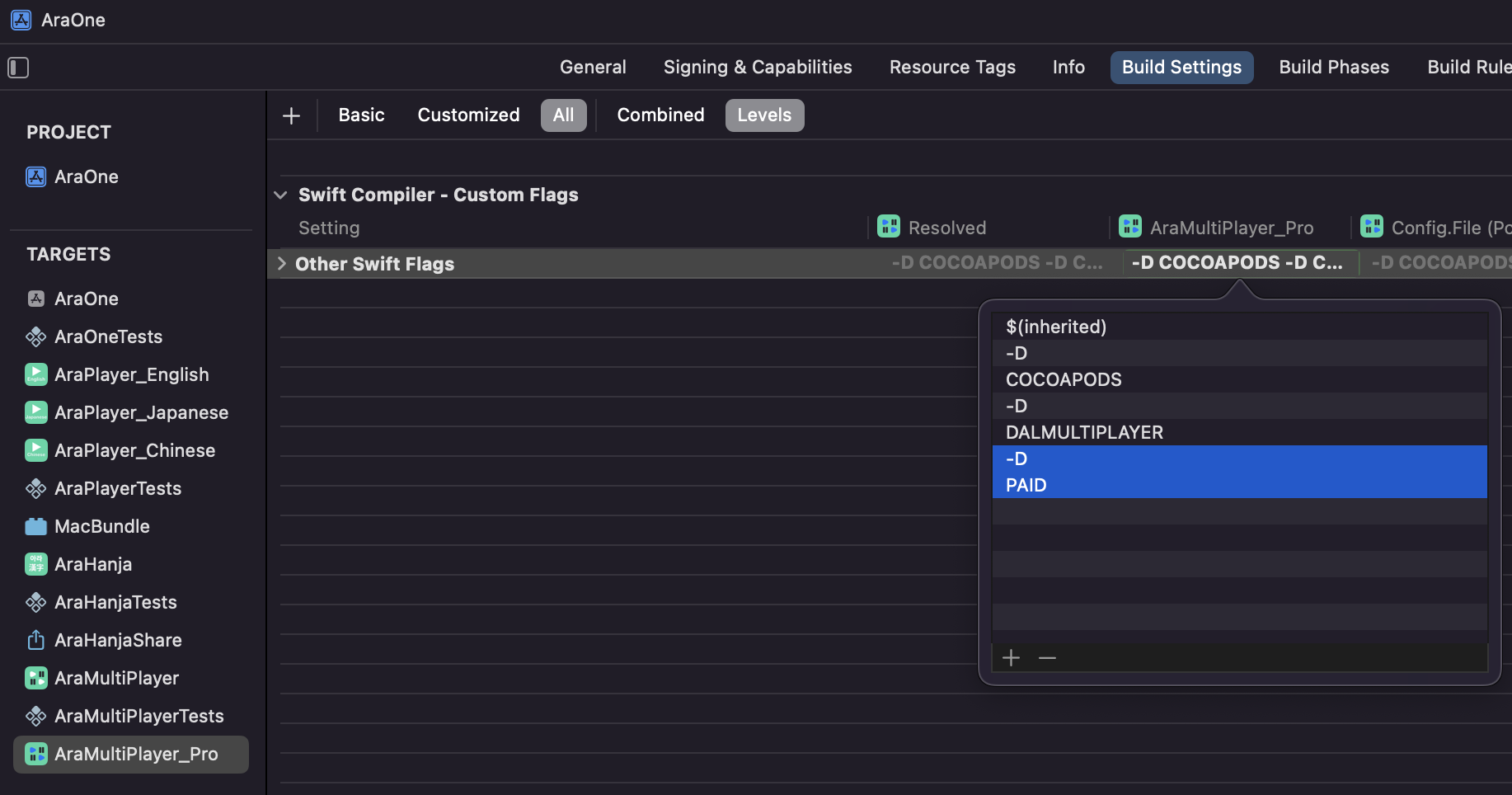This screenshot has height=795, width=1512.
Task: Select AraPlayer_Japanese target row
Action: [131, 412]
